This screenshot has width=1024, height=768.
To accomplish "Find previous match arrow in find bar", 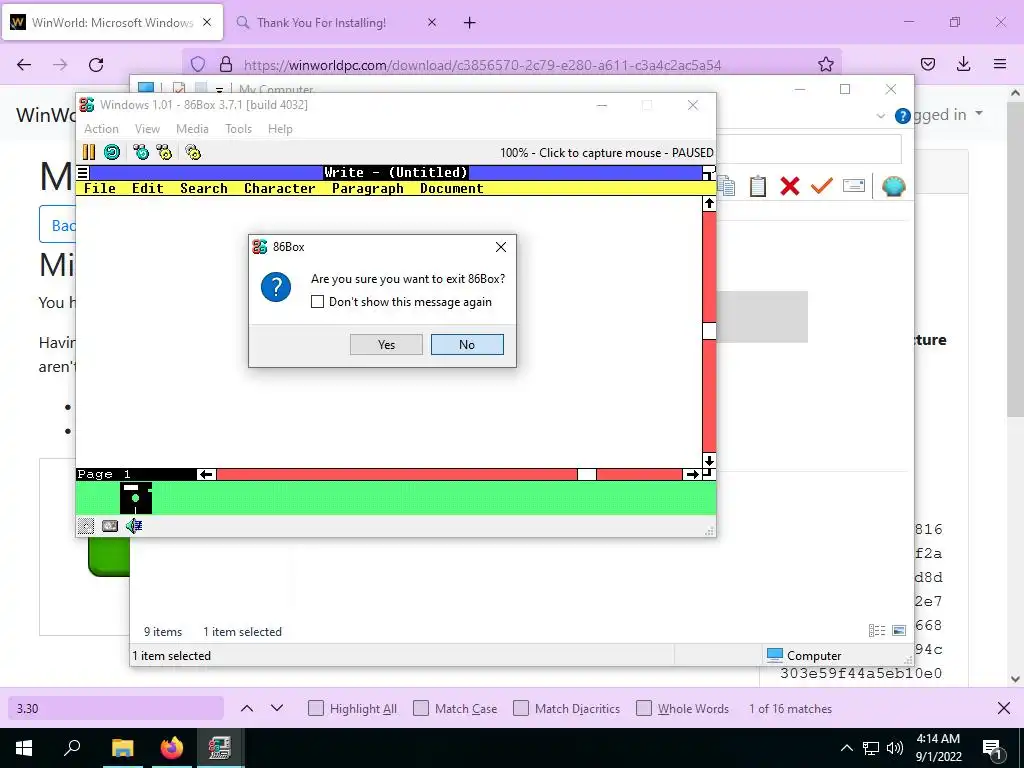I will coord(247,709).
